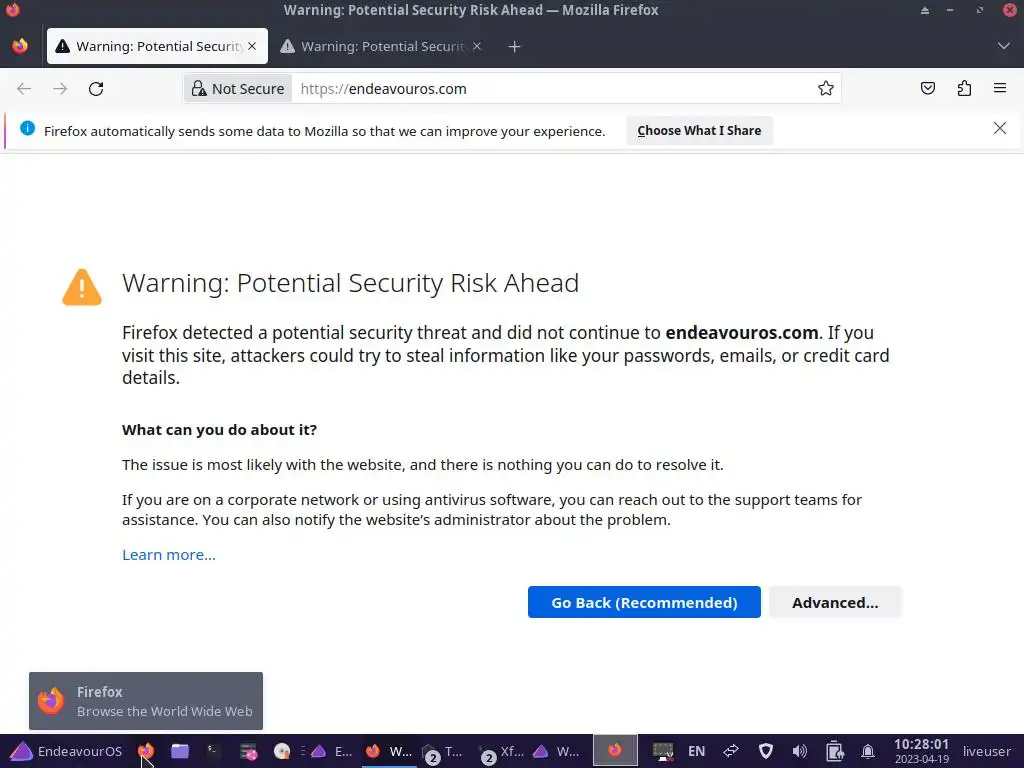Open the display tray icon
The image size is (1024, 768).
[662, 751]
